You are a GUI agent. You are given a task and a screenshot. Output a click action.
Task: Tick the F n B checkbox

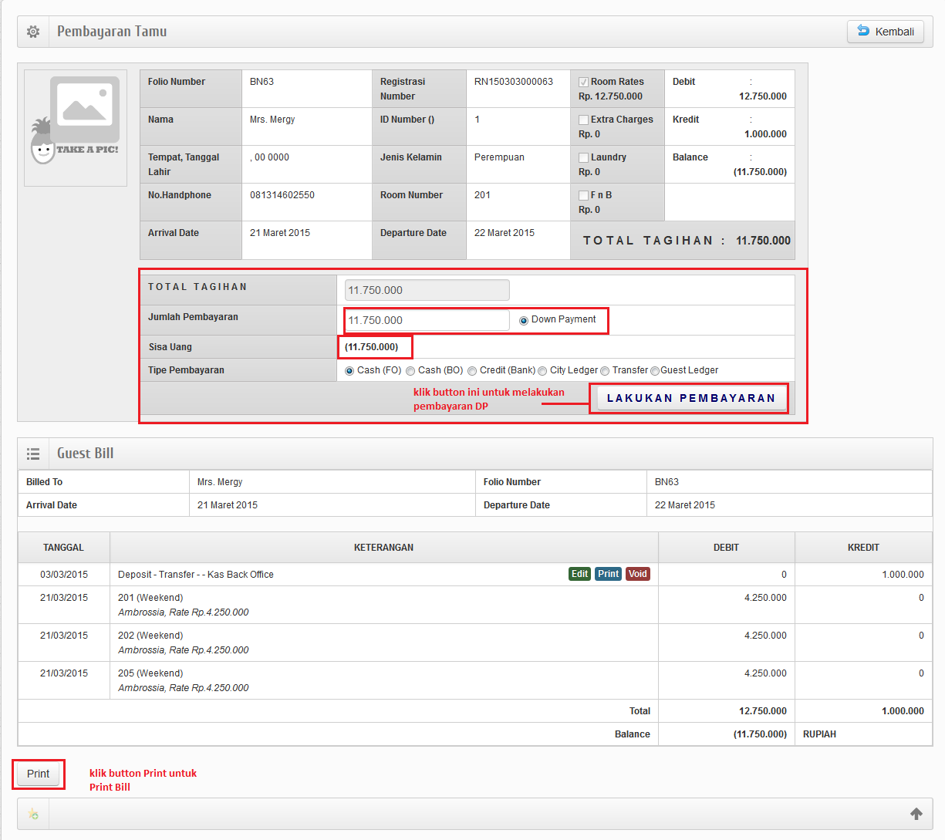click(x=584, y=196)
